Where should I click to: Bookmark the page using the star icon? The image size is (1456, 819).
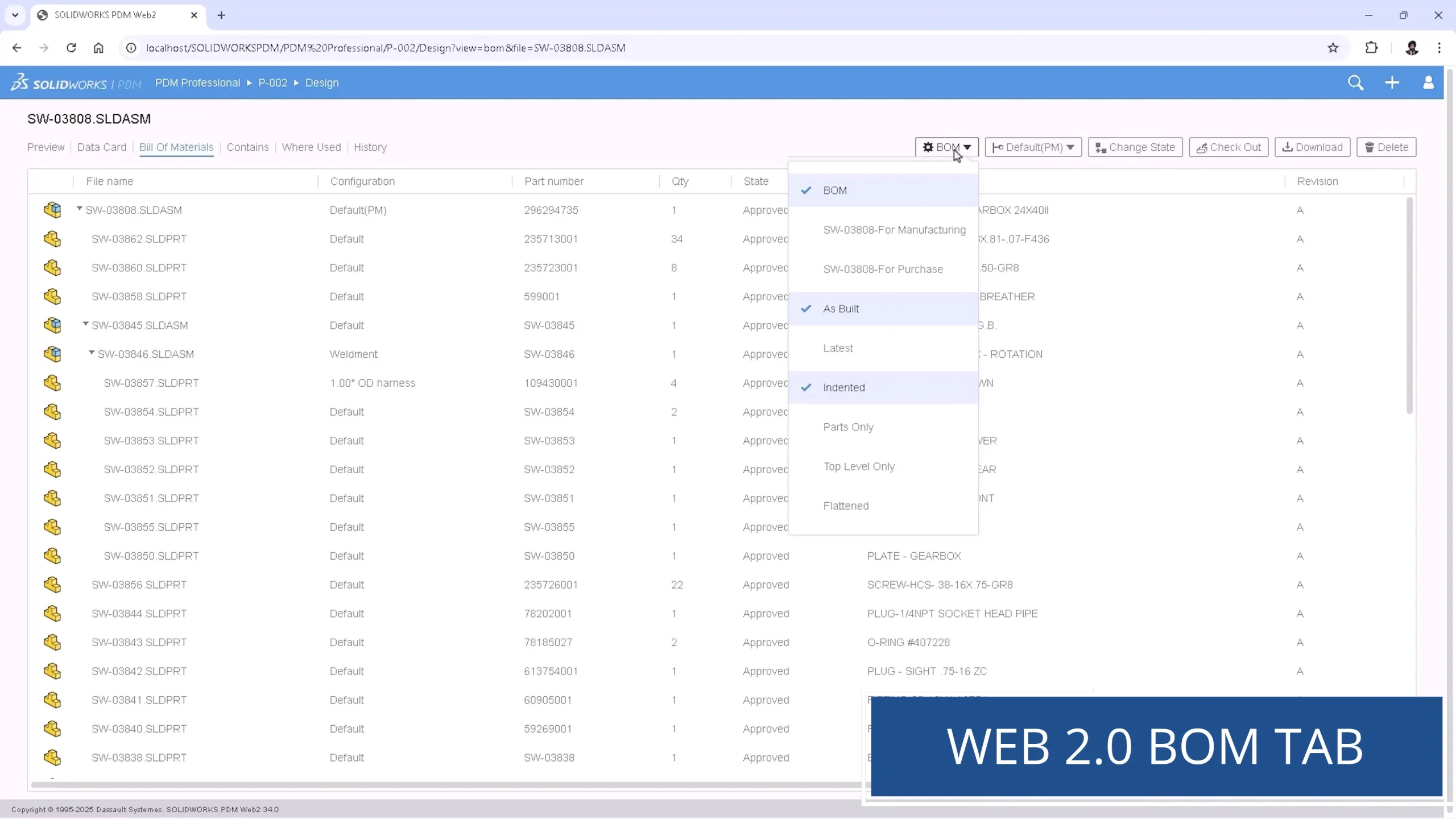point(1333,48)
